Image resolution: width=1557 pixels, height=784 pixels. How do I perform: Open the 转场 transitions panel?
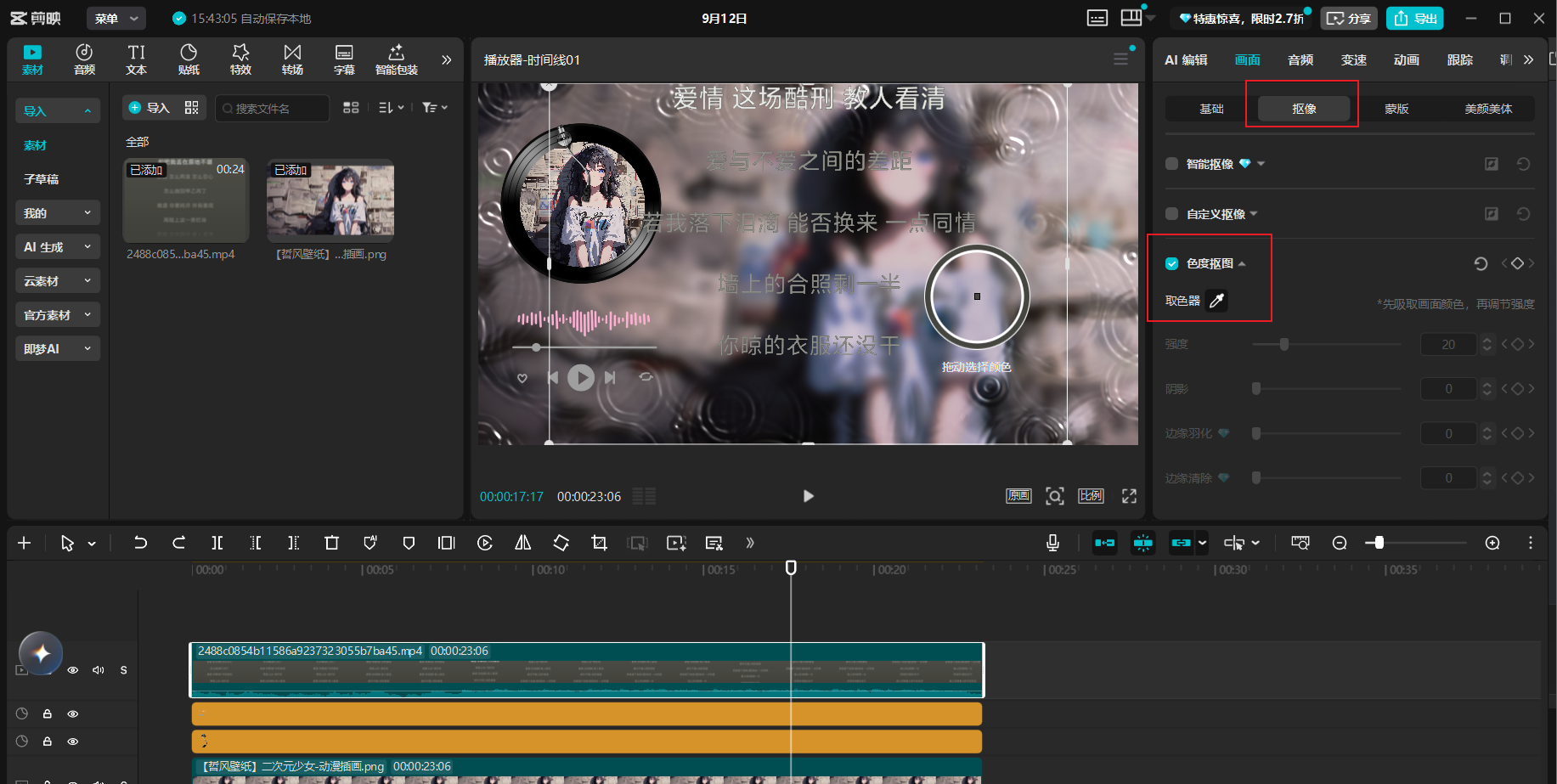point(292,59)
